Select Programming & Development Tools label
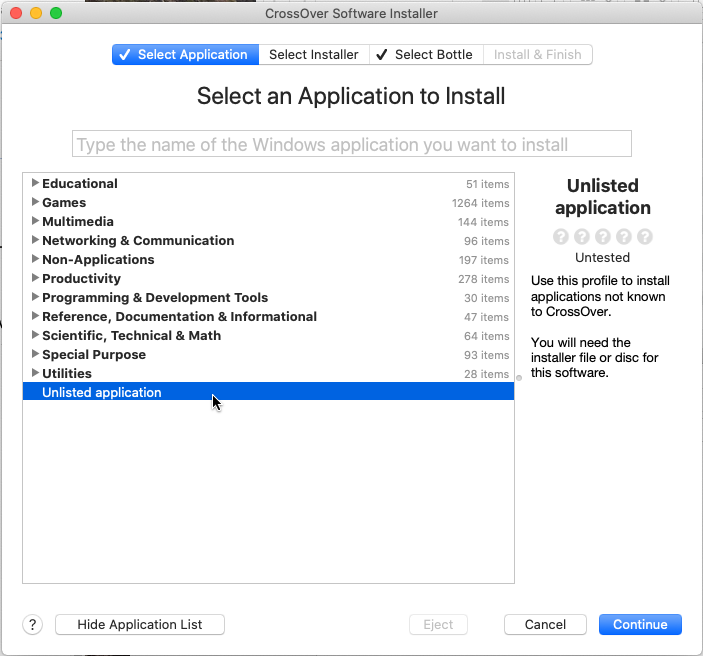 coord(155,297)
